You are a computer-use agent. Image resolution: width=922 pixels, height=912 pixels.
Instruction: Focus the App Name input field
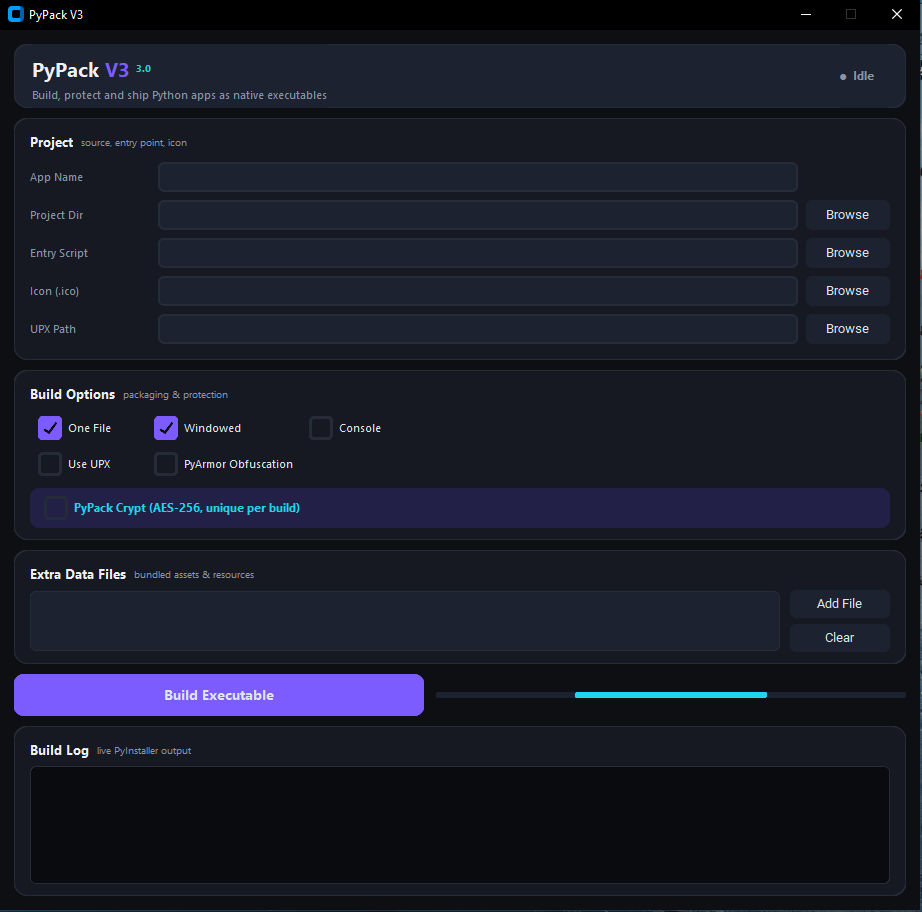click(x=477, y=177)
